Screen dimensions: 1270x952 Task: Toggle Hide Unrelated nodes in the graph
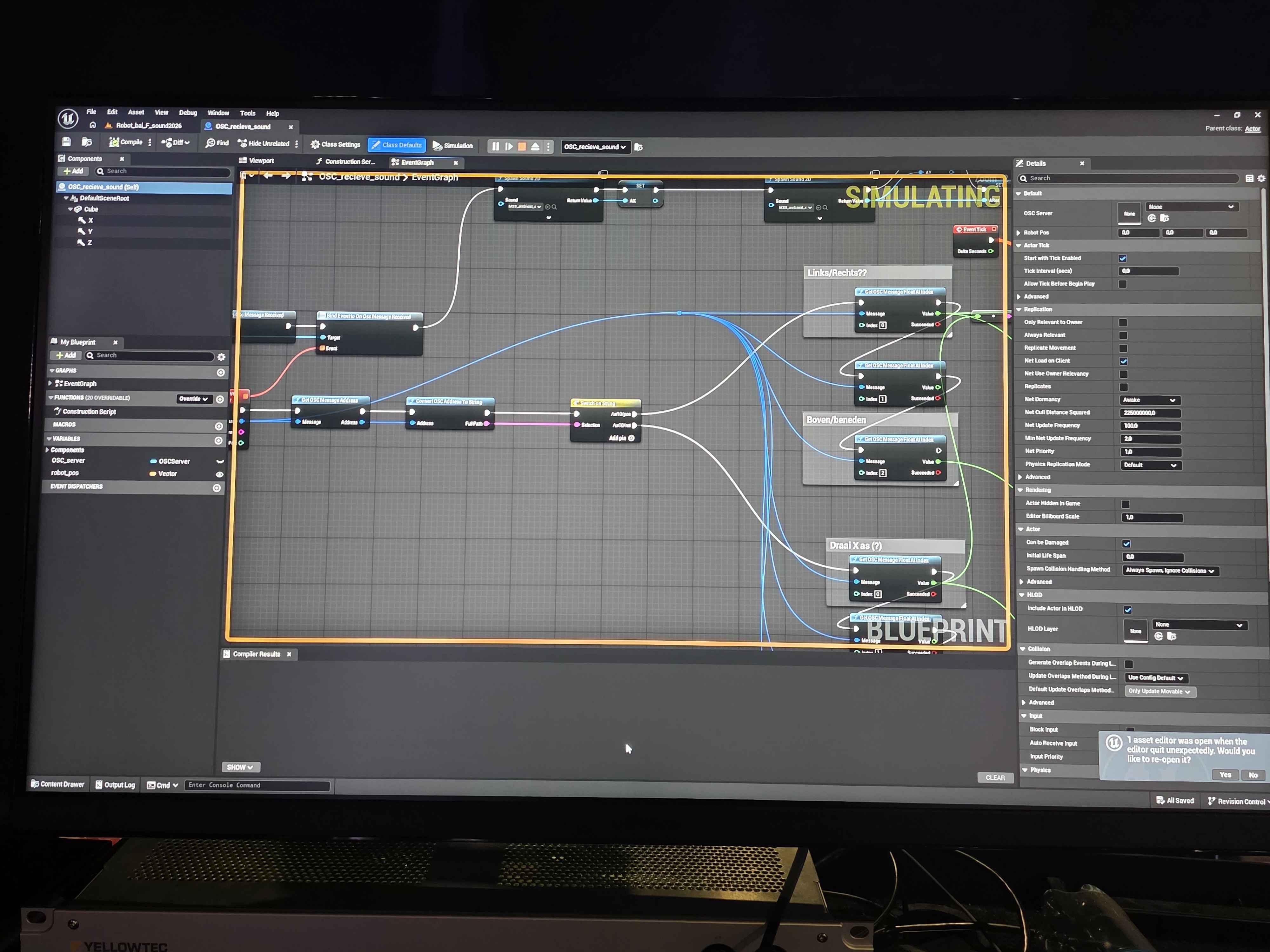[266, 143]
